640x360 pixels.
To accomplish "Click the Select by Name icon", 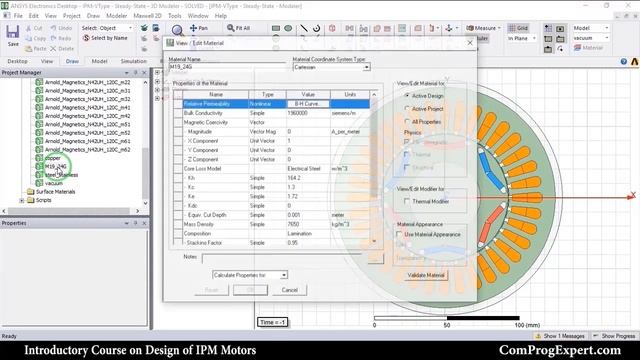I will click(86, 38).
